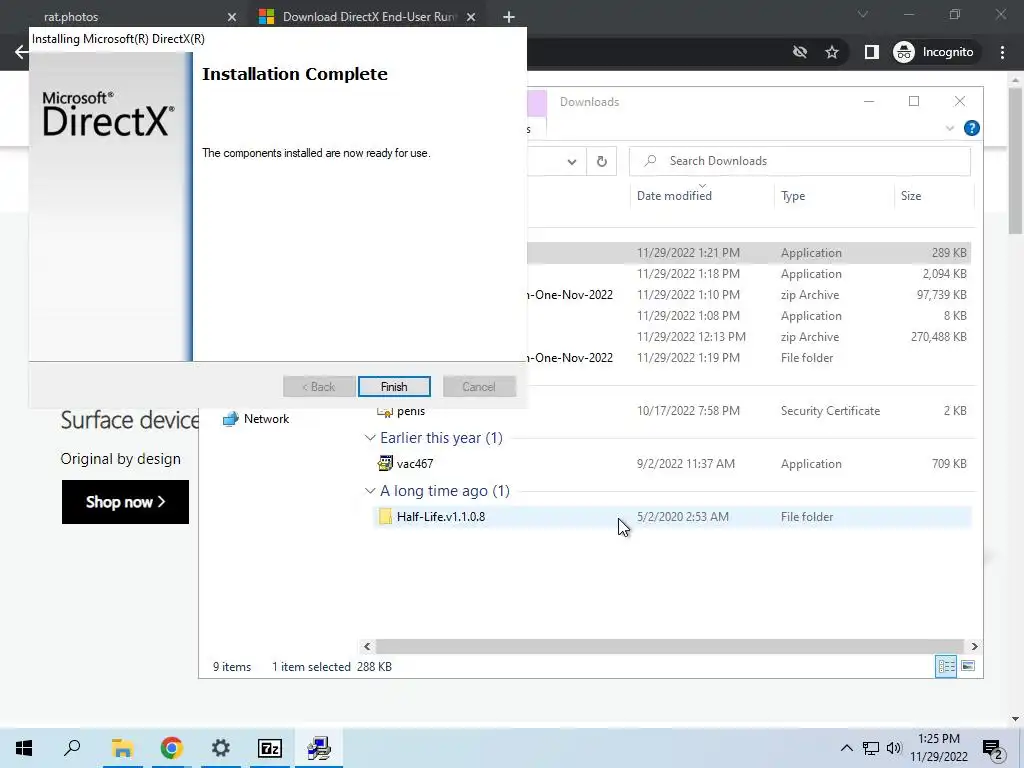Show hidden system tray icons
1024x768 pixels.
[x=846, y=748]
